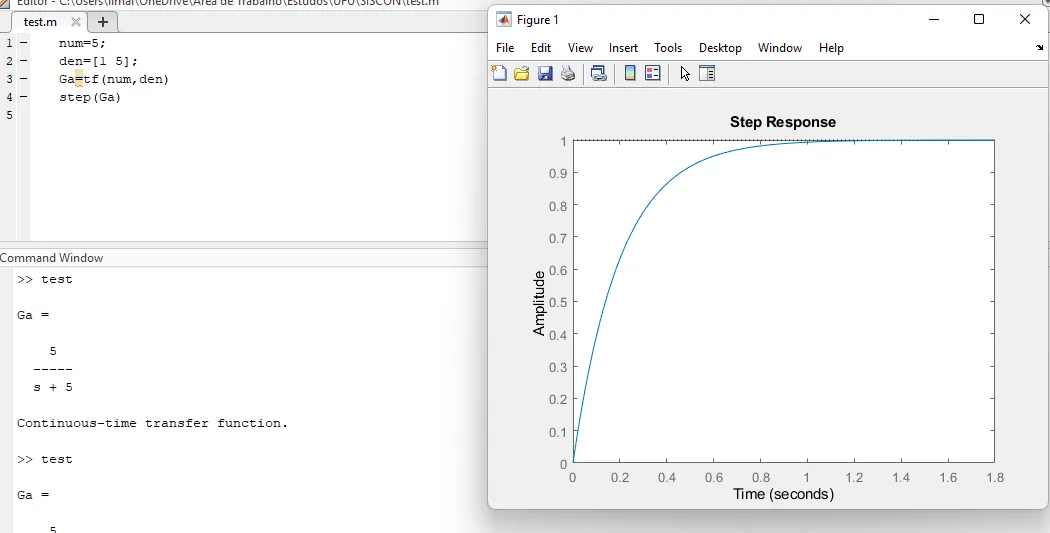Add a new editor tab with plus button
Image resolution: width=1050 pixels, height=533 pixels.
(x=102, y=22)
